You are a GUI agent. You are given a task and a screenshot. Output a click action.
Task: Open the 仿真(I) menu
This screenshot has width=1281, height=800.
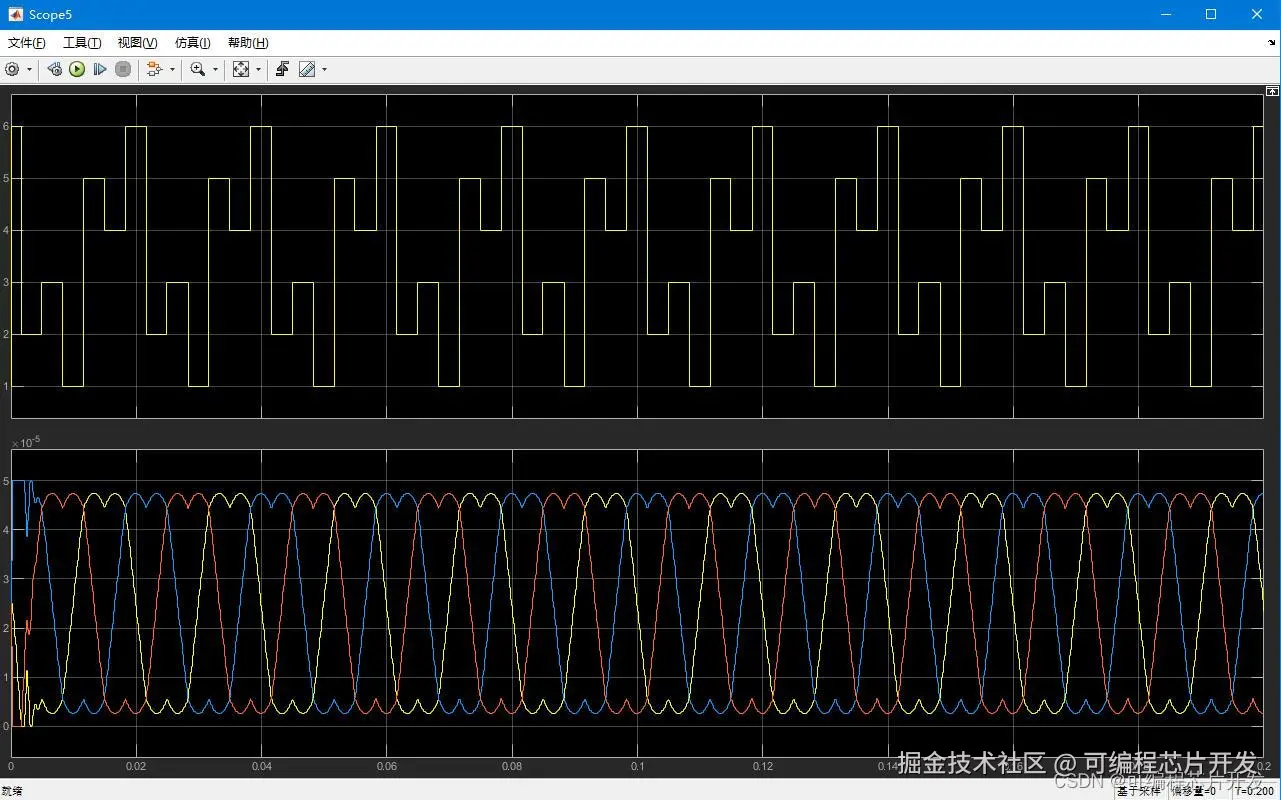pos(192,43)
